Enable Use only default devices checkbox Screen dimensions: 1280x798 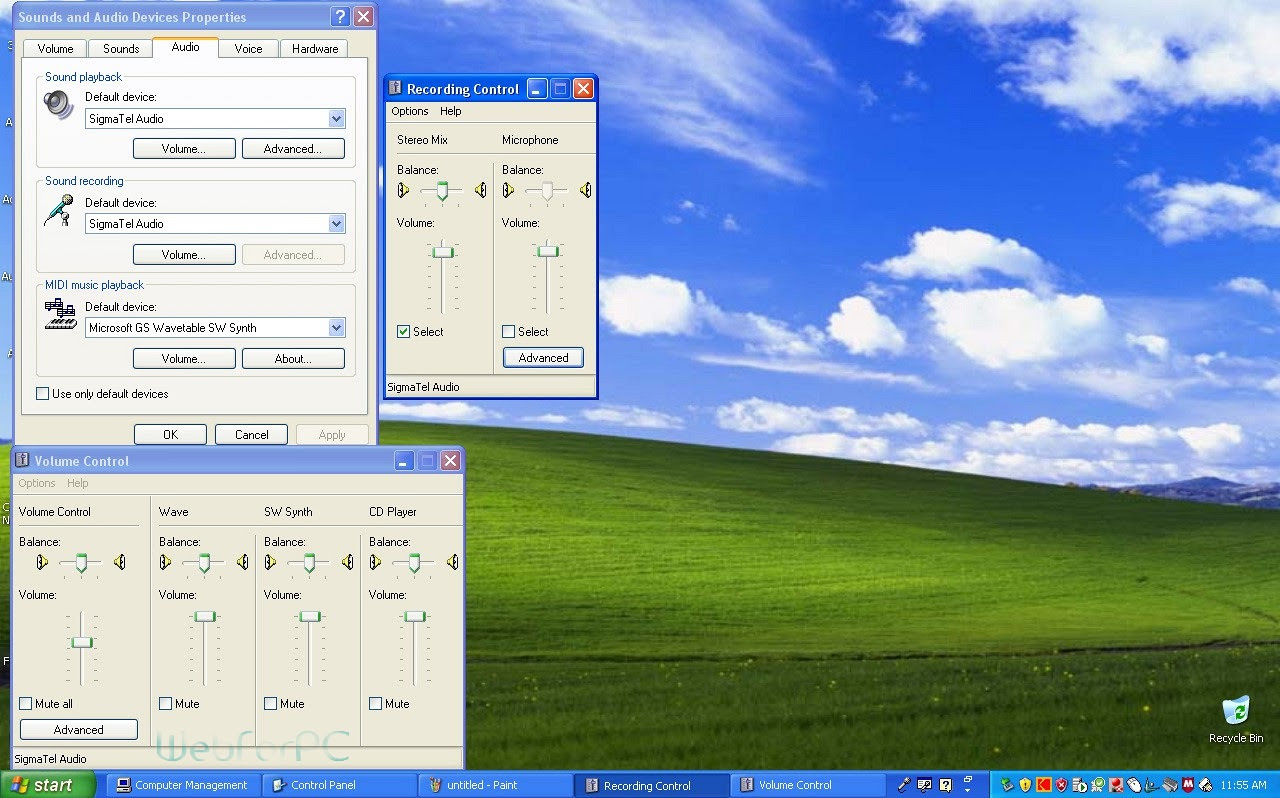[42, 394]
